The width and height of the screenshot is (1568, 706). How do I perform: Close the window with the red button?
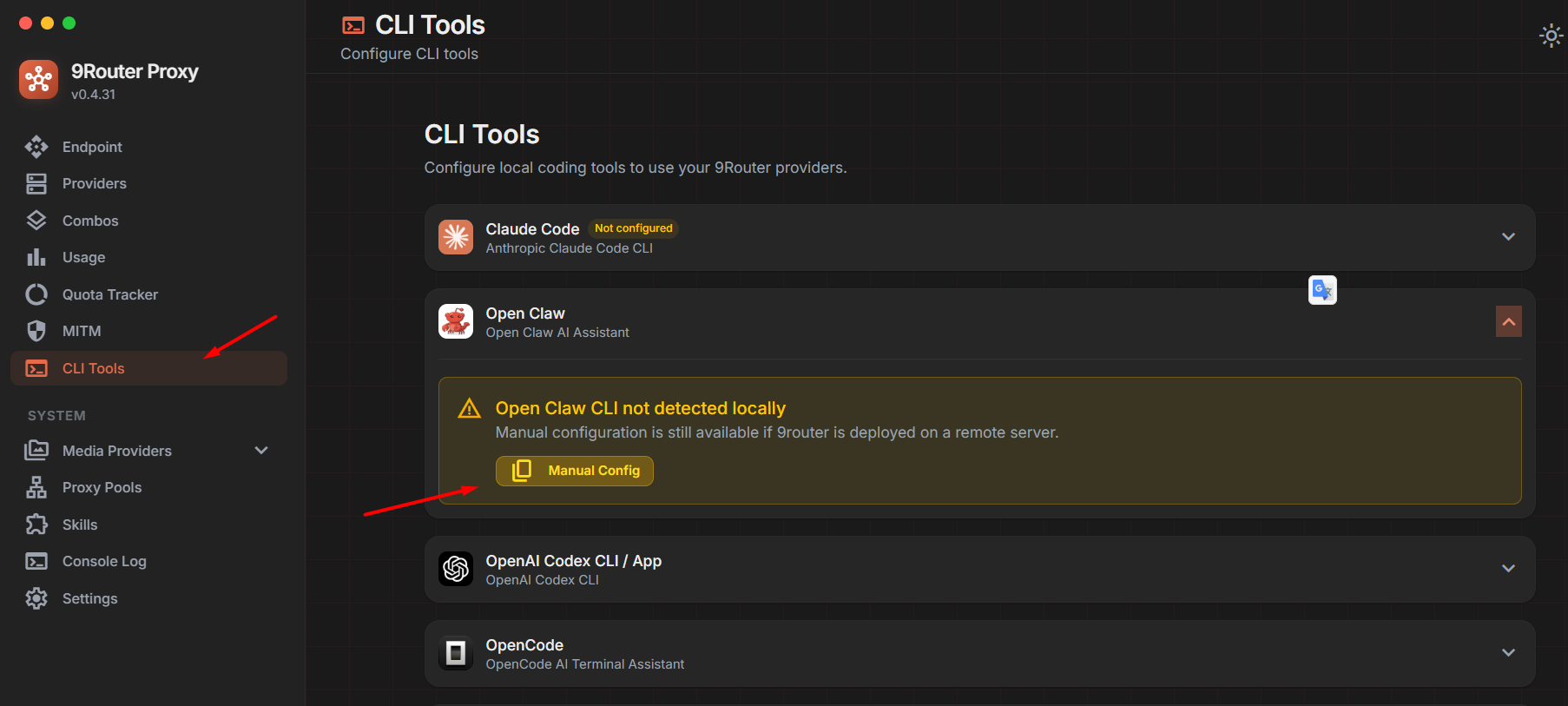[x=26, y=23]
